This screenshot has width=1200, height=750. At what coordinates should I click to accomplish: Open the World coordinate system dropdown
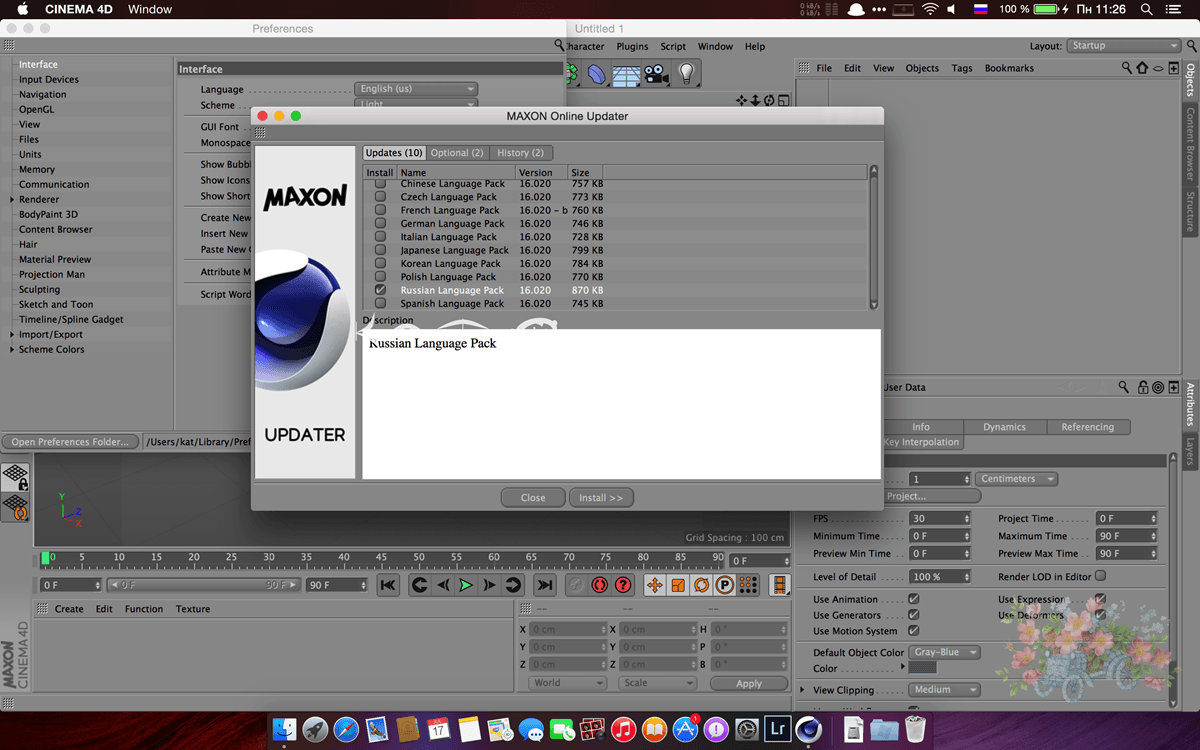tap(568, 683)
